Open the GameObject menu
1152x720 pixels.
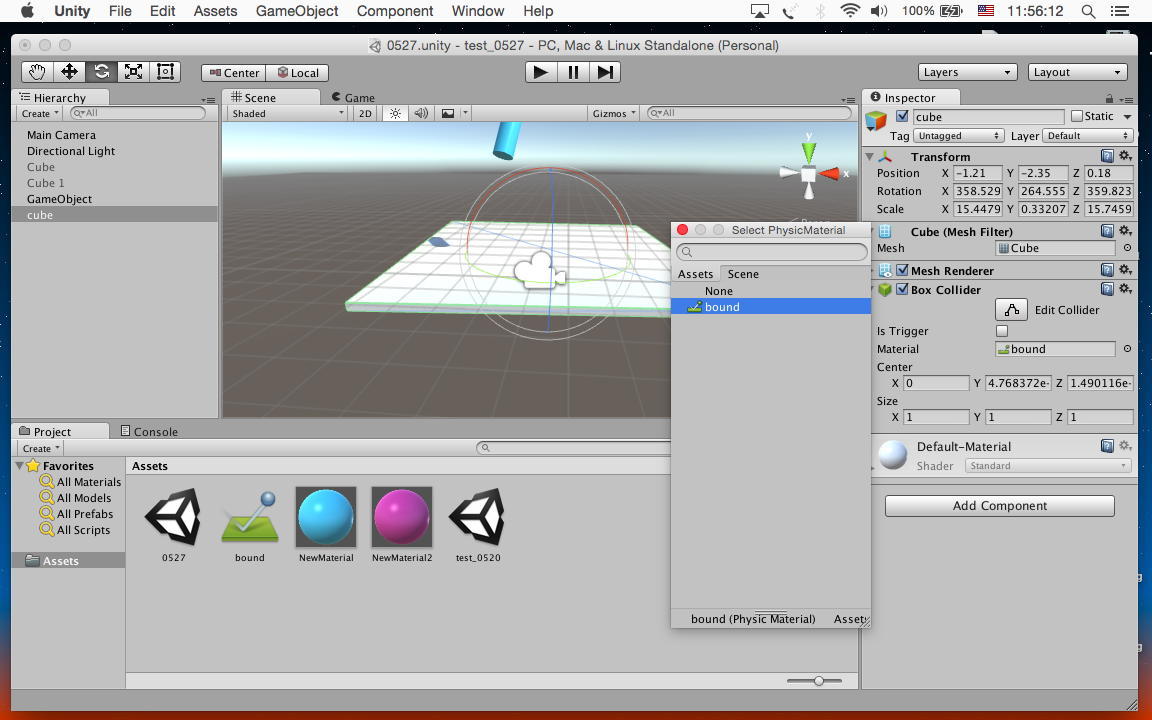click(297, 11)
